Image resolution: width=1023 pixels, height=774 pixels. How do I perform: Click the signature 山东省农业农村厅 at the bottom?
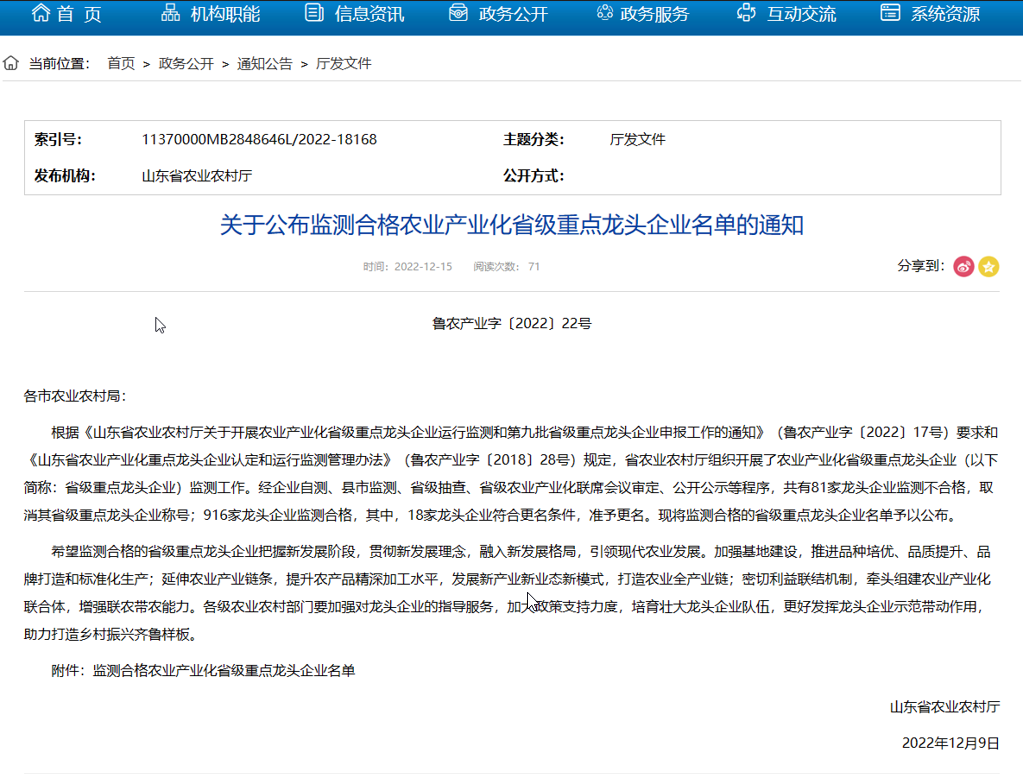click(945, 707)
